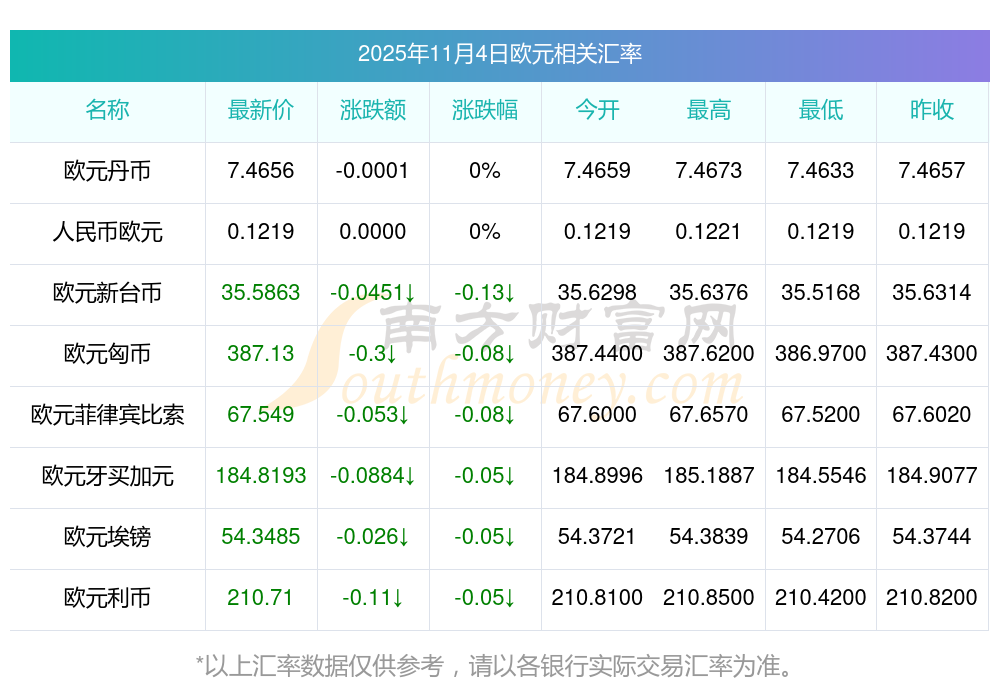Click the 0.0000 change value

372,231
